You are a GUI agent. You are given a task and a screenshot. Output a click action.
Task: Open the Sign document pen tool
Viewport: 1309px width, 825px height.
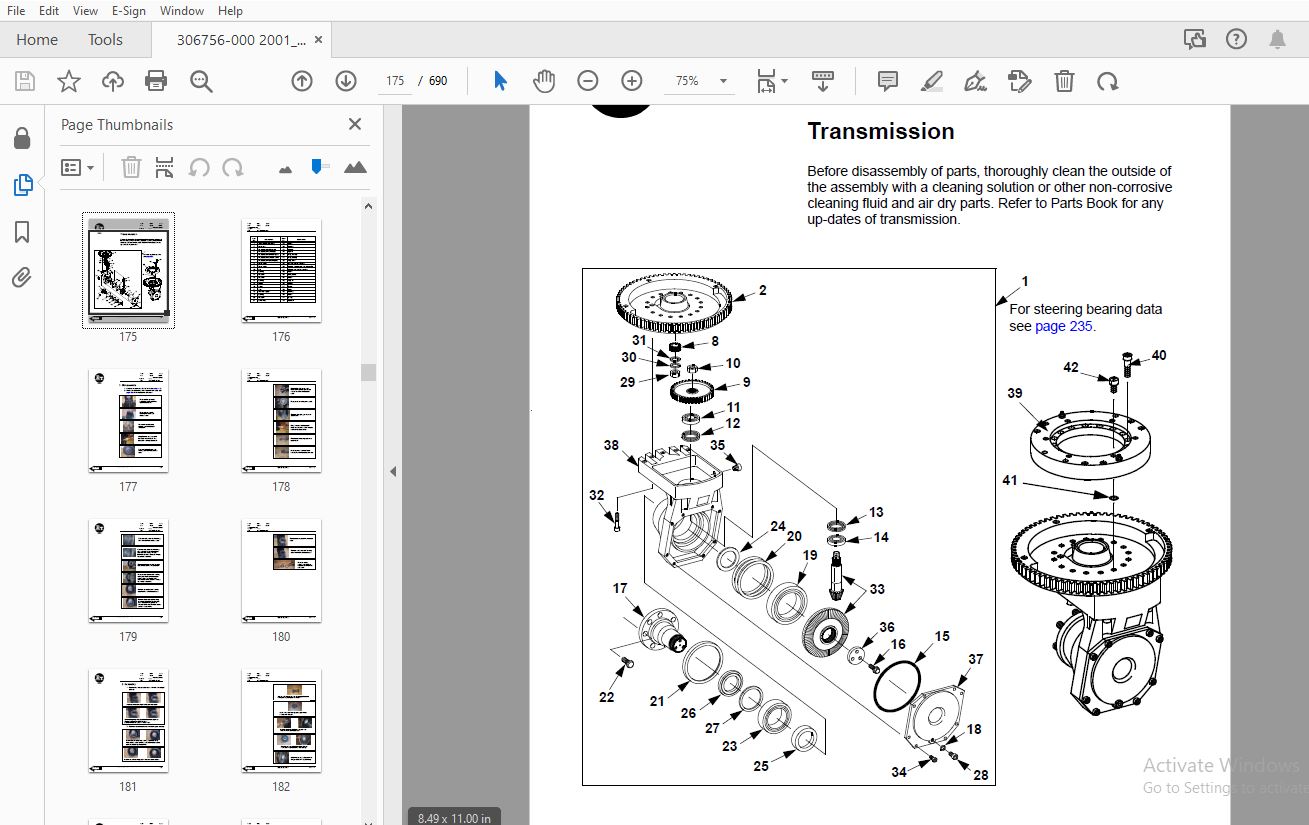975,81
